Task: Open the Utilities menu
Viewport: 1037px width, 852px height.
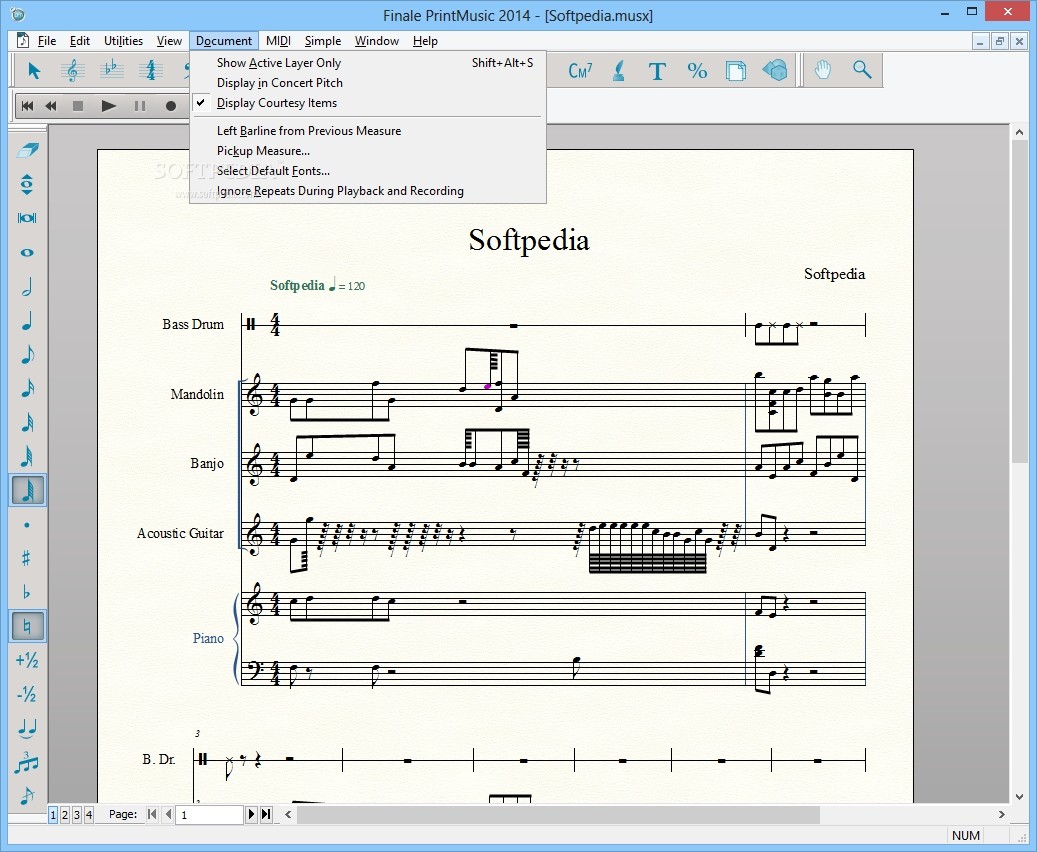Action: (123, 41)
